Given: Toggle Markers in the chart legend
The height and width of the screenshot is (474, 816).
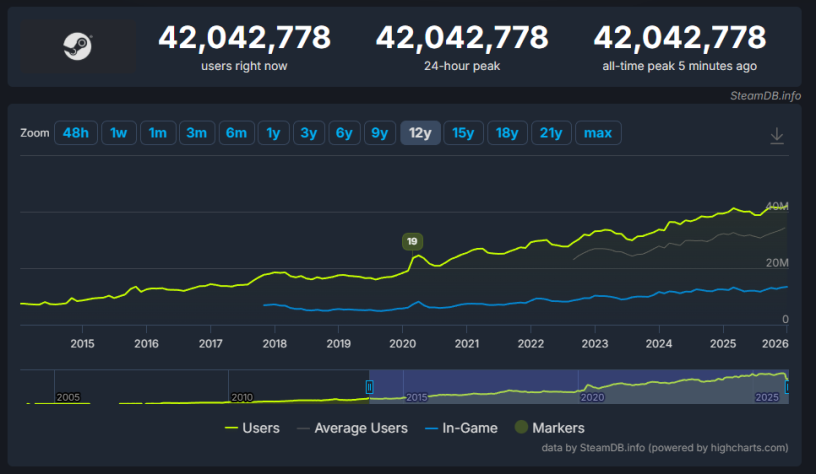Looking at the screenshot, I should pyautogui.click(x=548, y=428).
